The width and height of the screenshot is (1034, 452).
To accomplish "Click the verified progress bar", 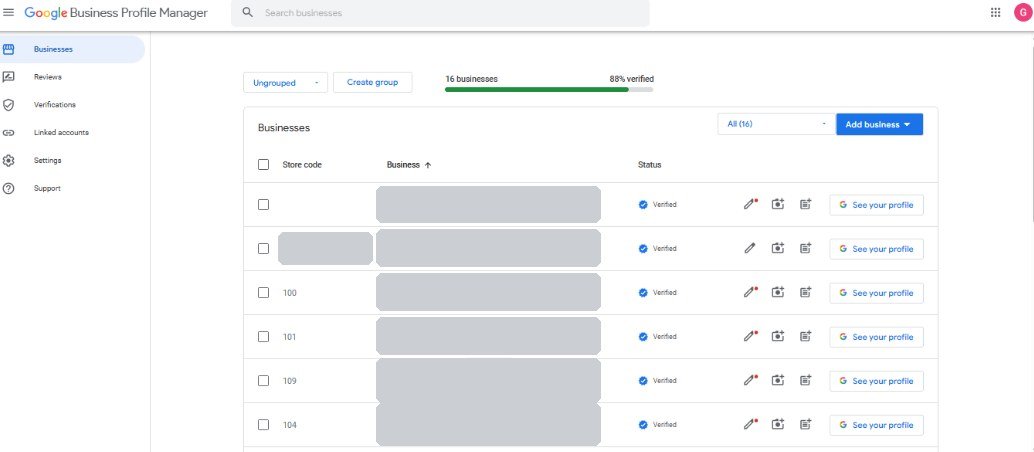I will tap(549, 89).
